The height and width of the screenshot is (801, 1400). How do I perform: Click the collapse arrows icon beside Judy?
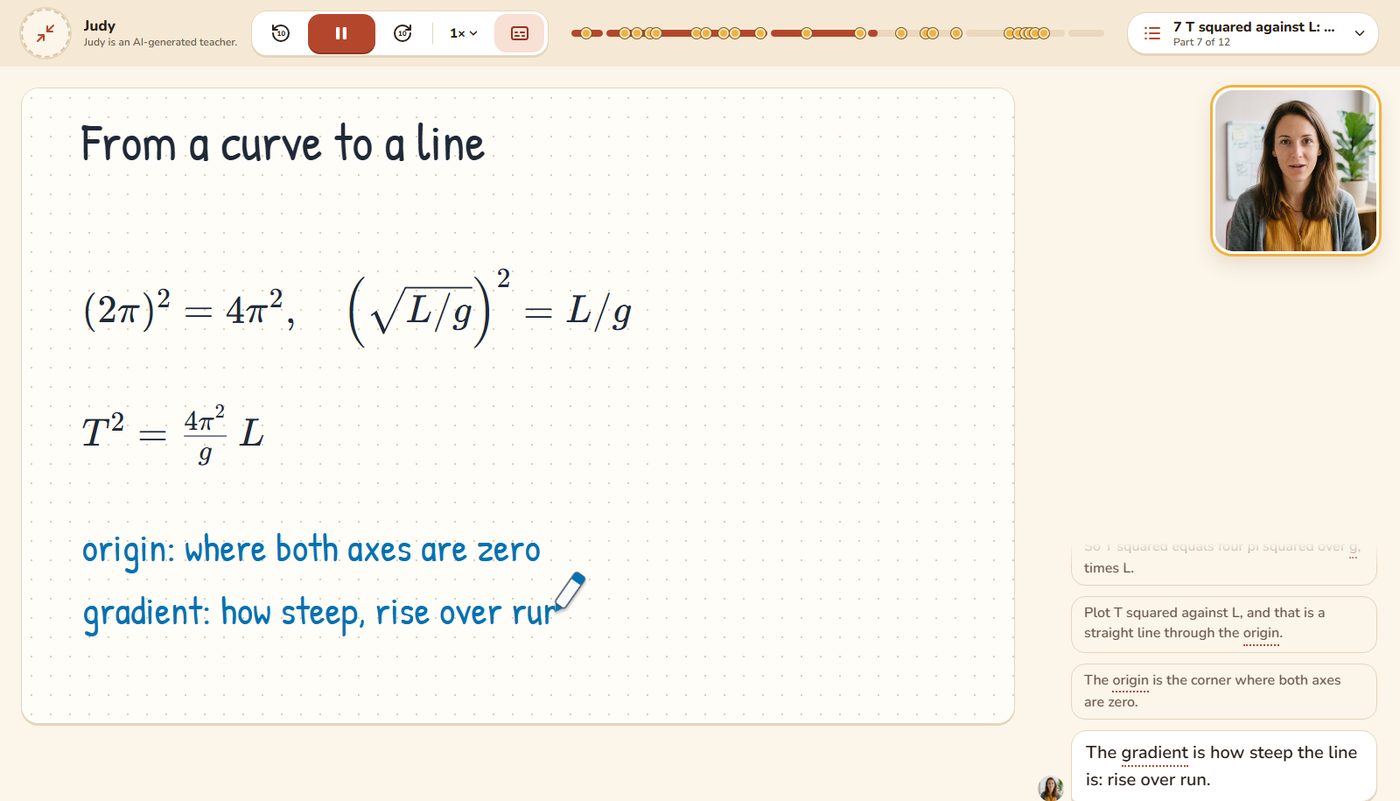[45, 33]
